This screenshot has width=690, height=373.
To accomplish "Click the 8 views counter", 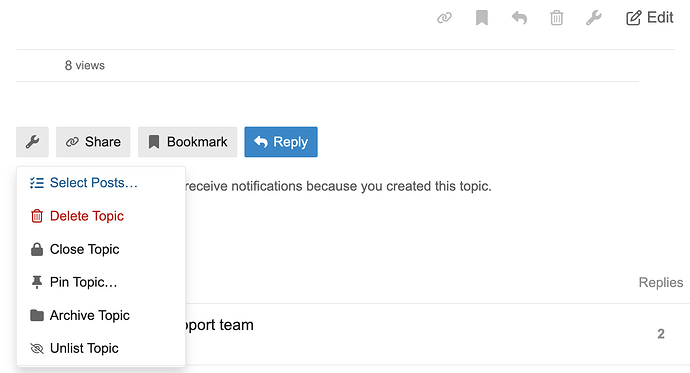I will point(84,66).
